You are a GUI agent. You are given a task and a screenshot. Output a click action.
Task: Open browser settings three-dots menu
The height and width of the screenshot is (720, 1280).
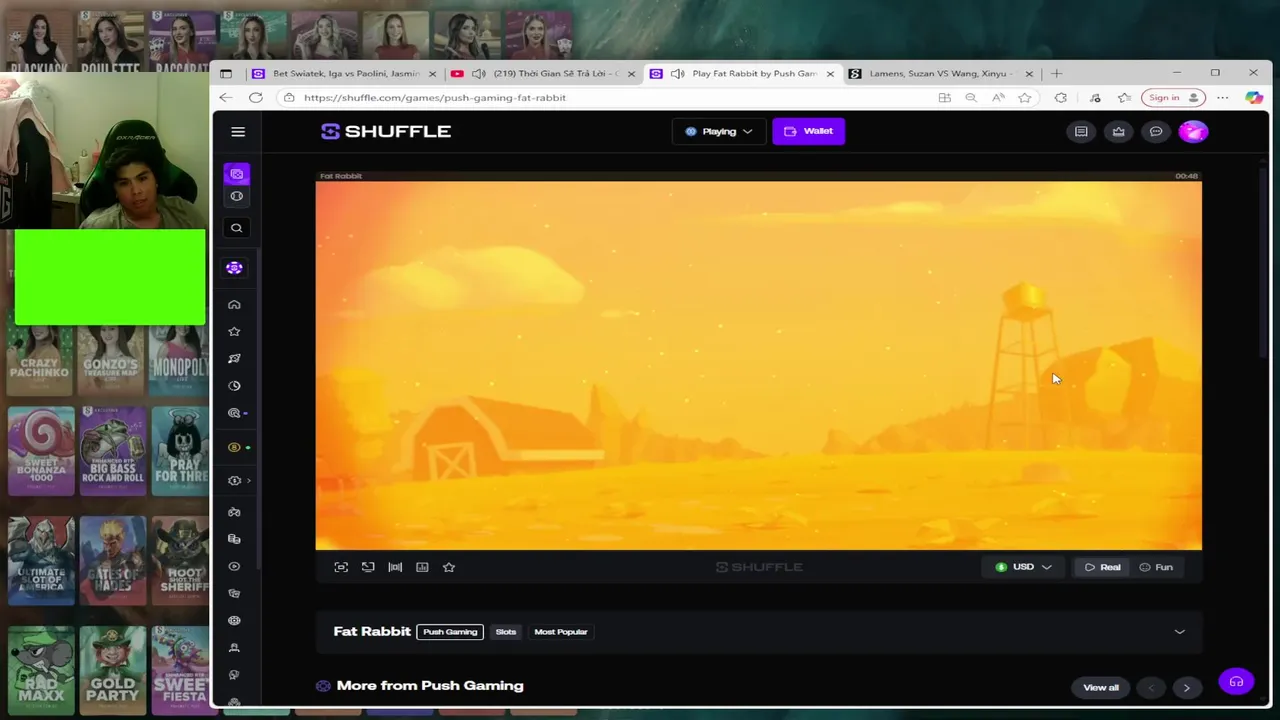point(1223,98)
